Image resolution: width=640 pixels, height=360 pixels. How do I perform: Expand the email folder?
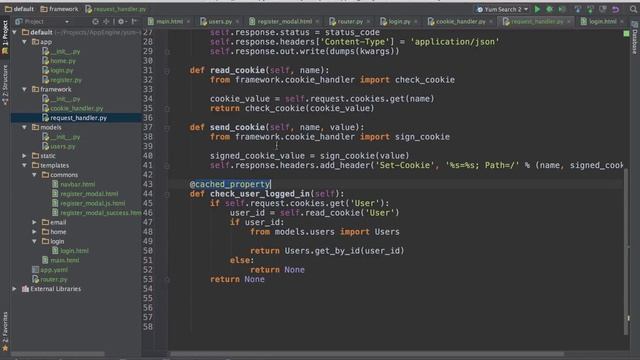tap(34, 222)
